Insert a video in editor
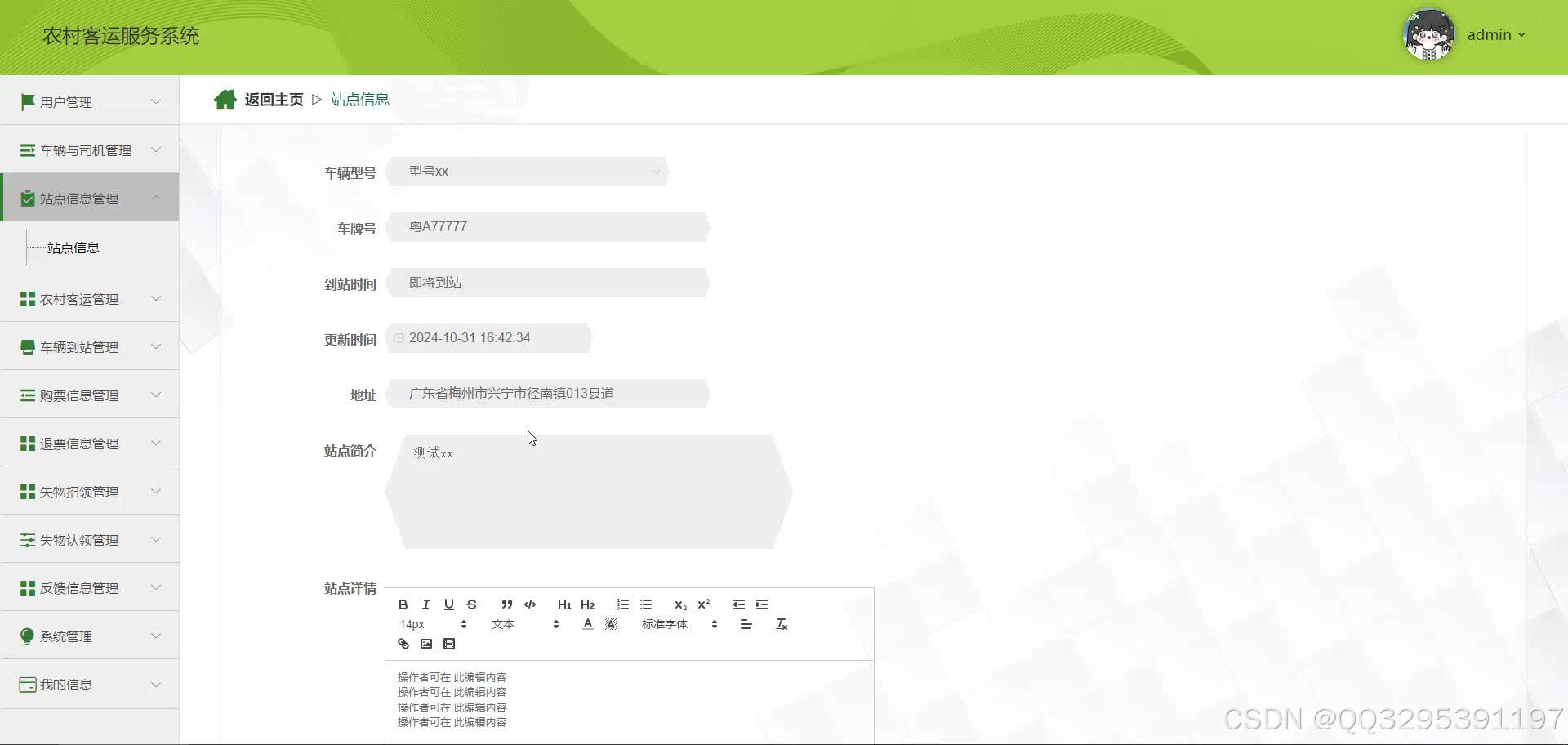Viewport: 1568px width, 745px height. point(448,644)
